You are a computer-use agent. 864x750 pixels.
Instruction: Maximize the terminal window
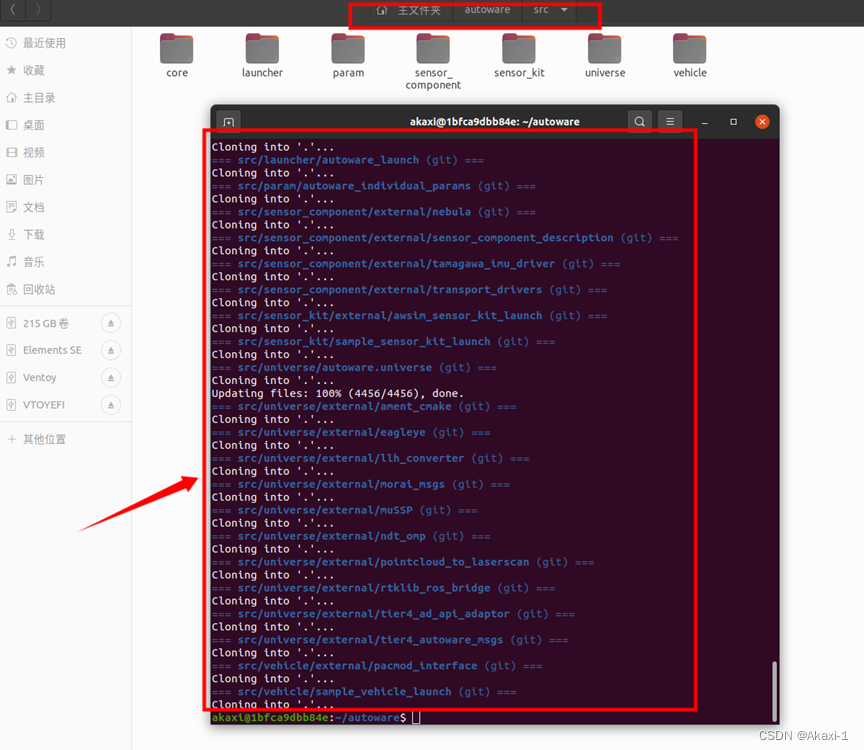click(x=733, y=122)
